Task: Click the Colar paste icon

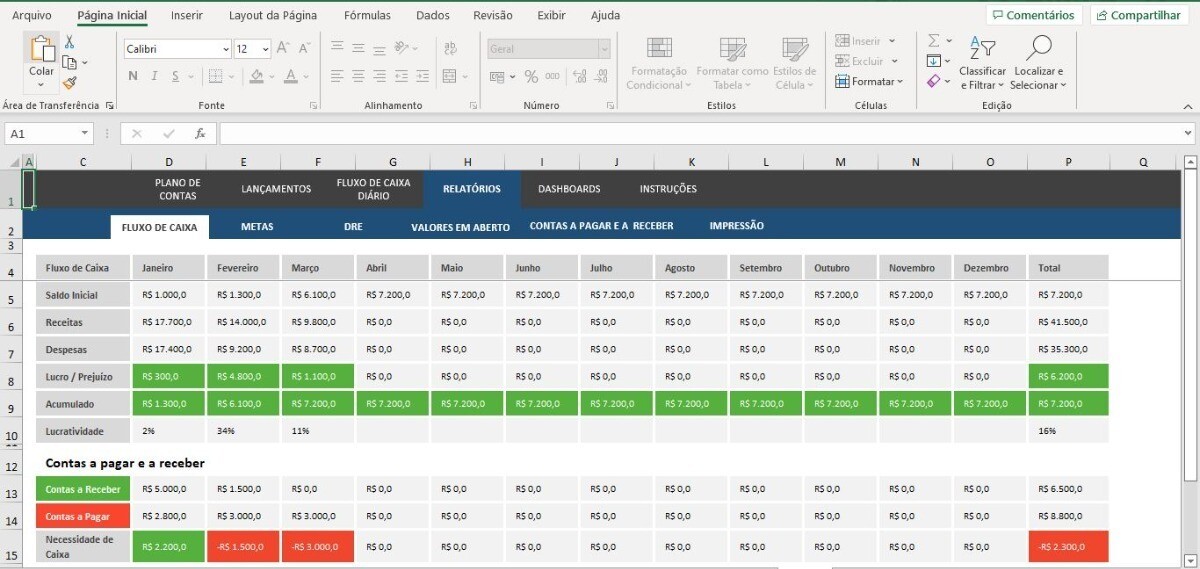Action: coord(42,56)
